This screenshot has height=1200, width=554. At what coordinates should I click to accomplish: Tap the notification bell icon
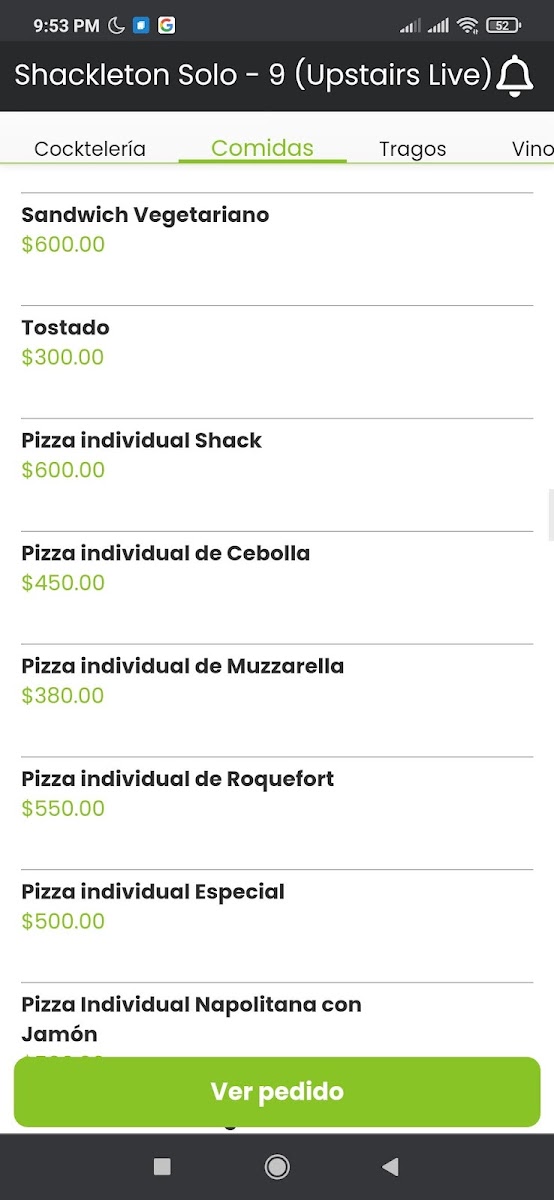coord(515,76)
